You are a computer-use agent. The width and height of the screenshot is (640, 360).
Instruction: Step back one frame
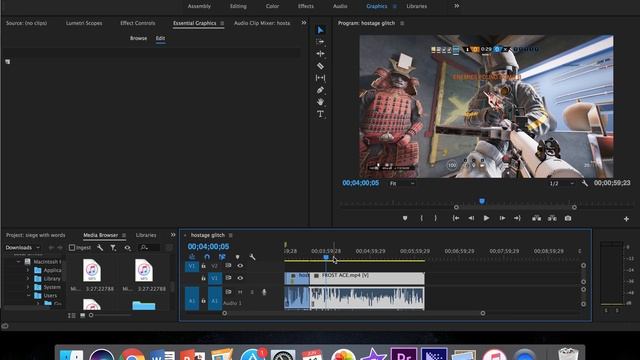[471, 218]
